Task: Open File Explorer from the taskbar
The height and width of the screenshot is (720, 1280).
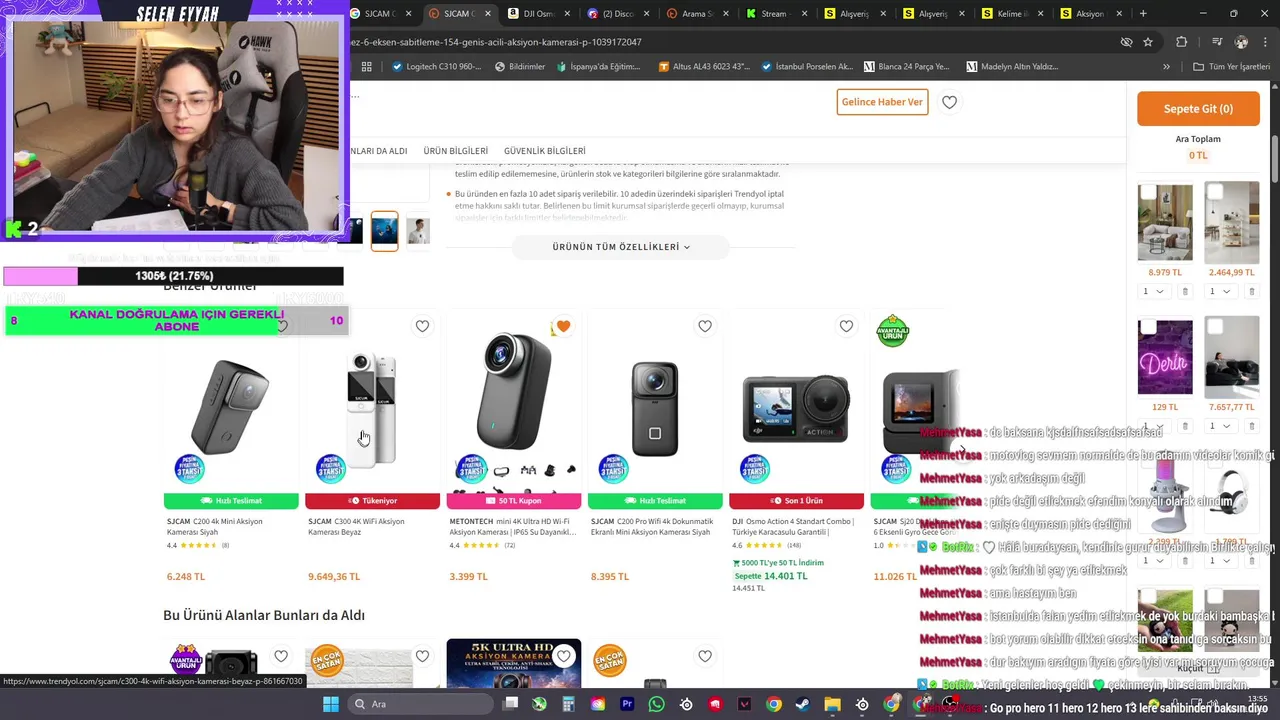Action: click(x=832, y=704)
